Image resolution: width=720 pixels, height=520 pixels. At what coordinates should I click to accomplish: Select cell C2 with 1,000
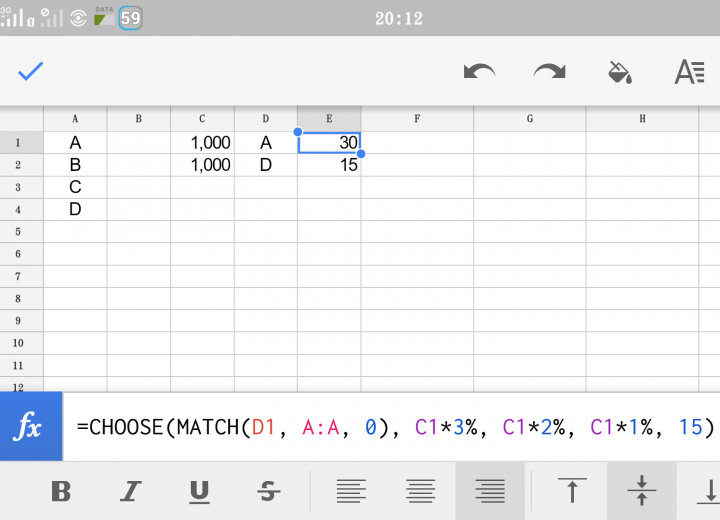coord(202,165)
